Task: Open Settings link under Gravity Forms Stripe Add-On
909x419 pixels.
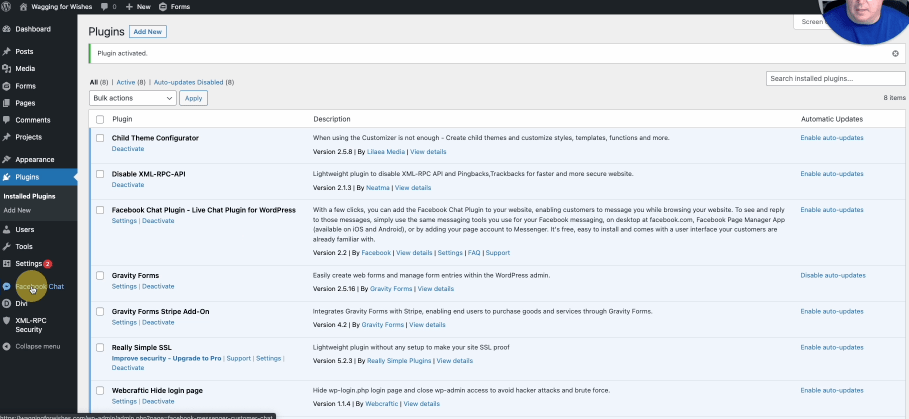Action: (x=124, y=322)
